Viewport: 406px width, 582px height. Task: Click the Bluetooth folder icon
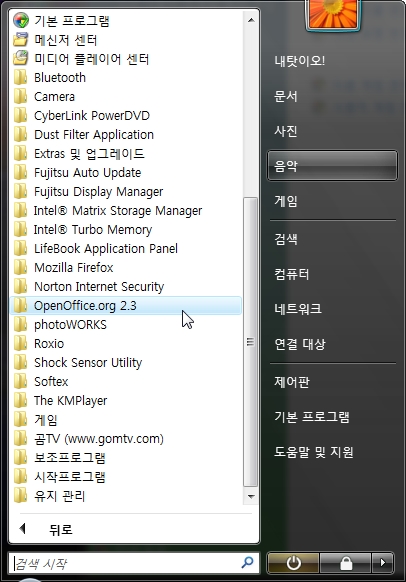(x=21, y=78)
